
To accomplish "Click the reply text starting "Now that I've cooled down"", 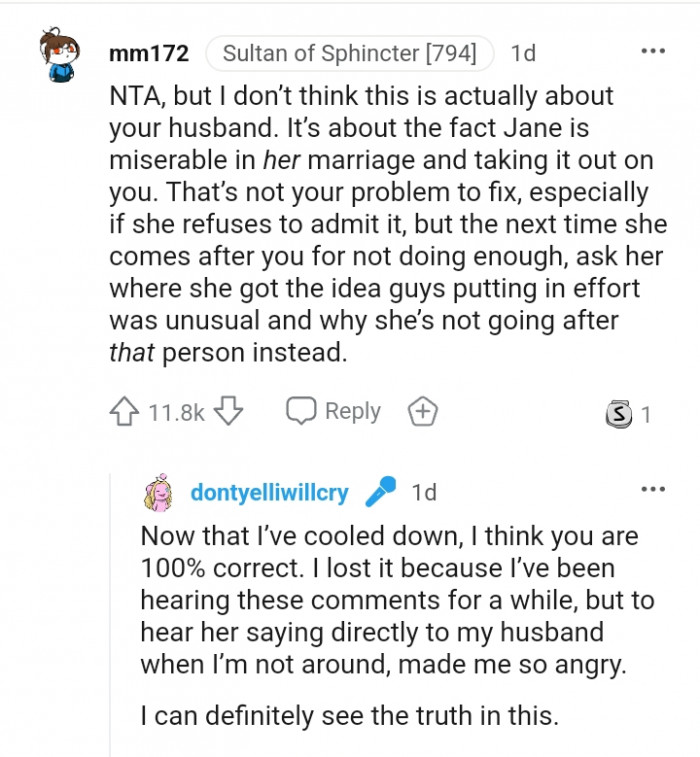I will (388, 600).
